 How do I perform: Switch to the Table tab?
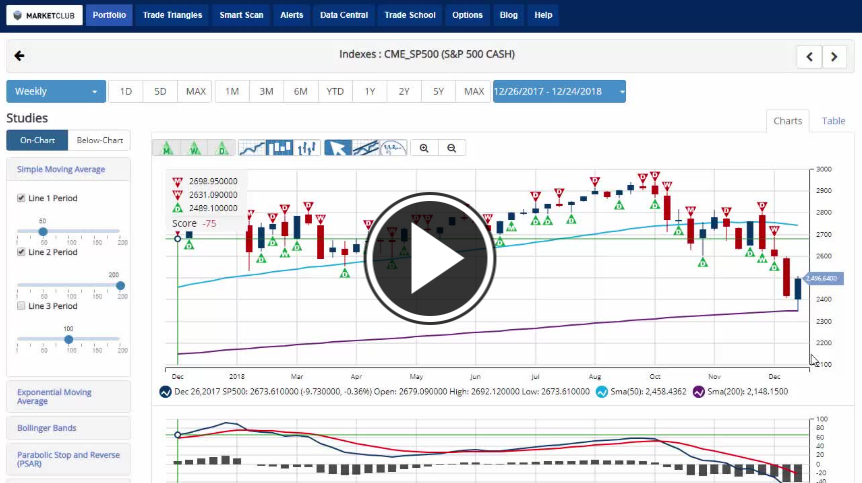point(833,121)
